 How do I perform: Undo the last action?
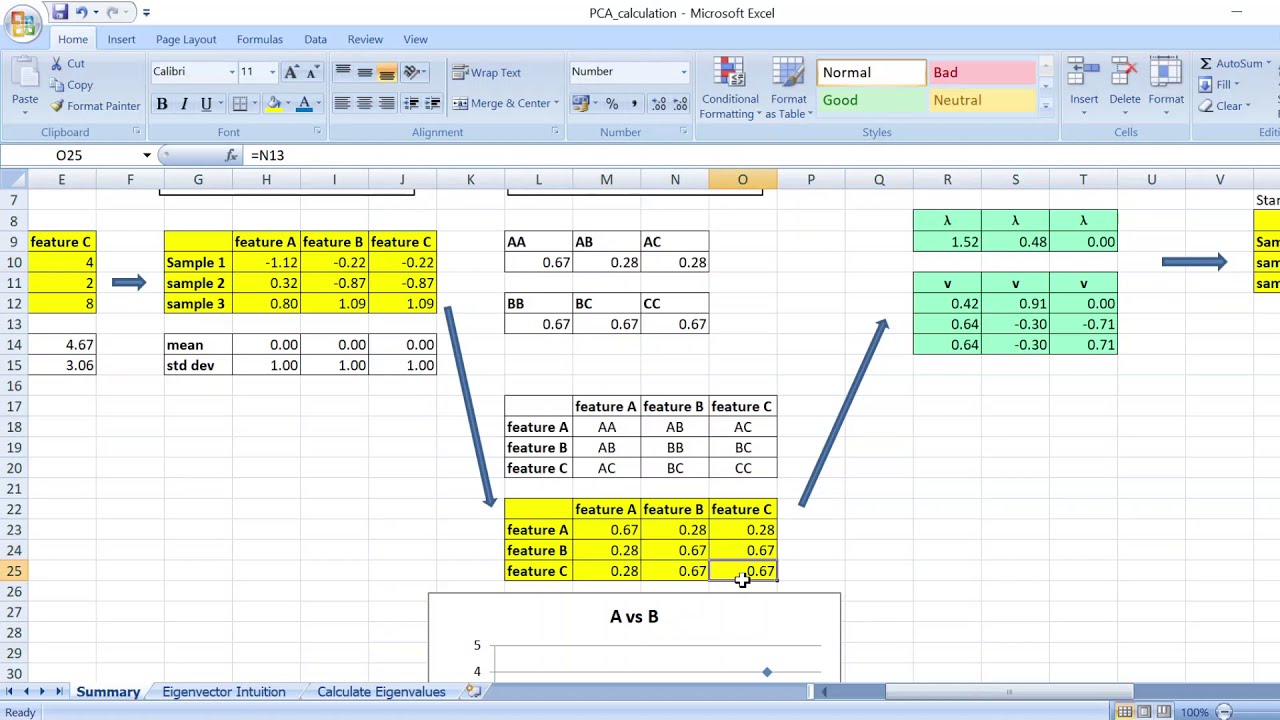[x=82, y=12]
